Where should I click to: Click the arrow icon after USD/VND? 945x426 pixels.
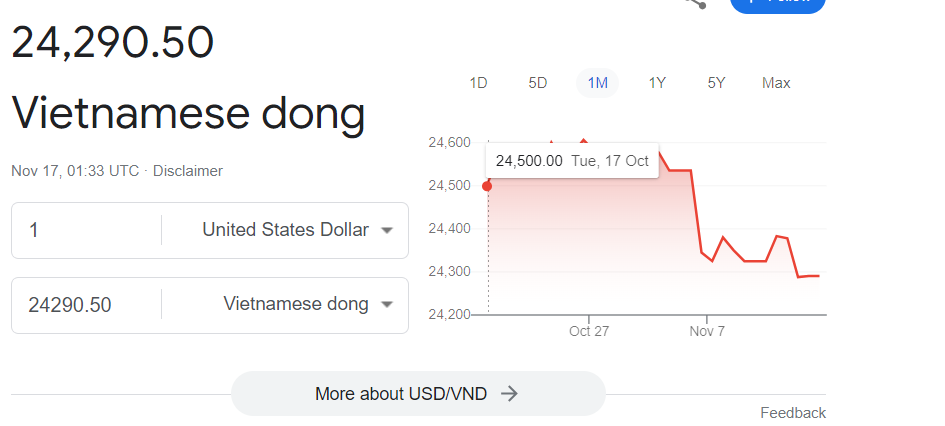click(510, 394)
